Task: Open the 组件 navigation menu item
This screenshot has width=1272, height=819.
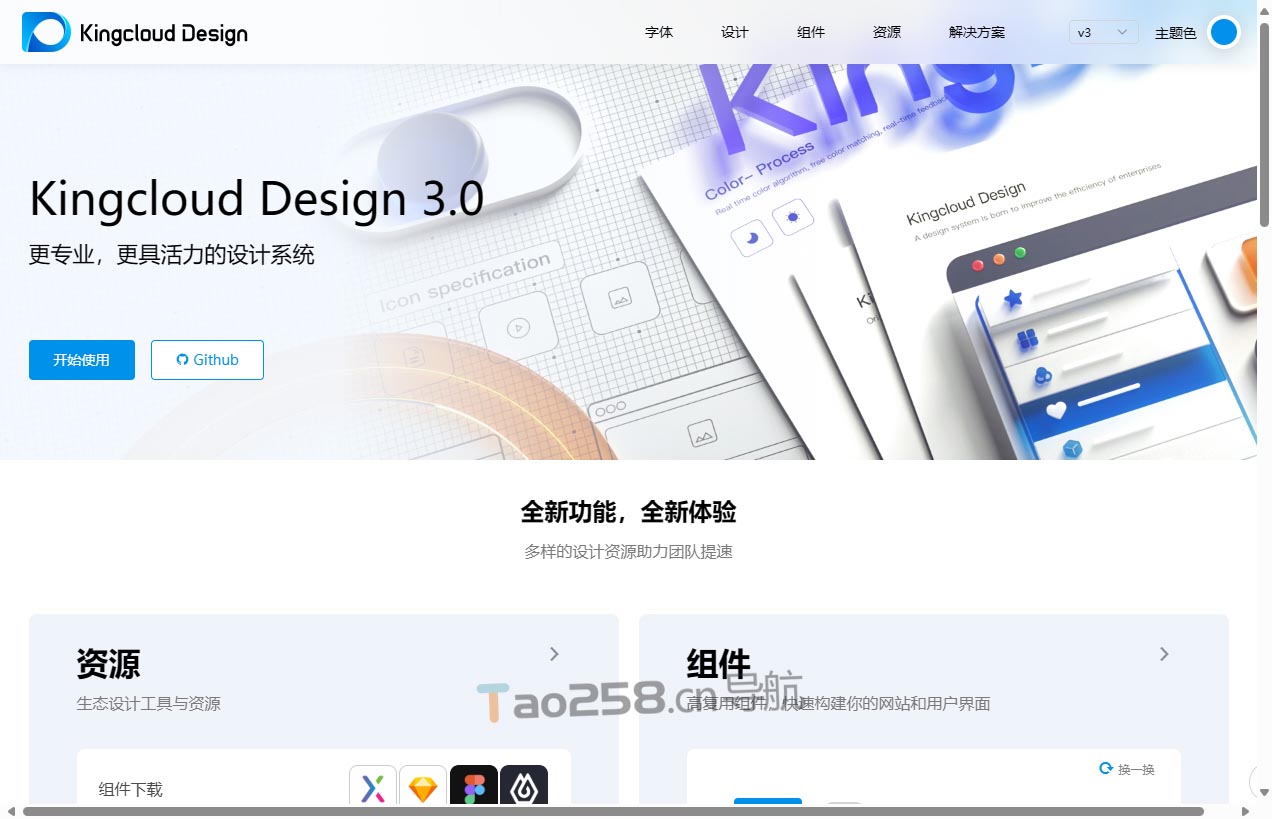Action: point(811,32)
